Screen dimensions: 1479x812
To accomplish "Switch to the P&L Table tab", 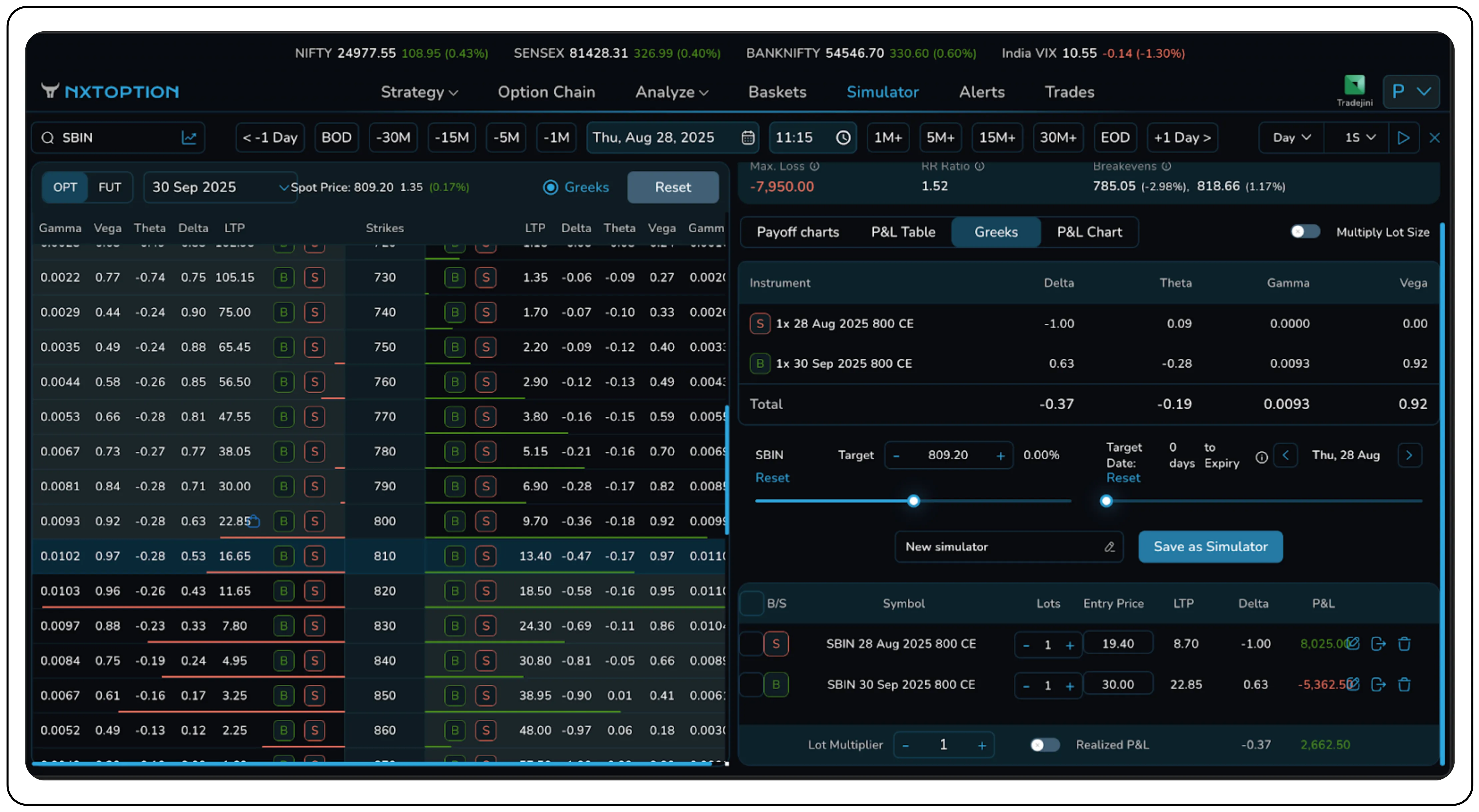I will tap(903, 232).
